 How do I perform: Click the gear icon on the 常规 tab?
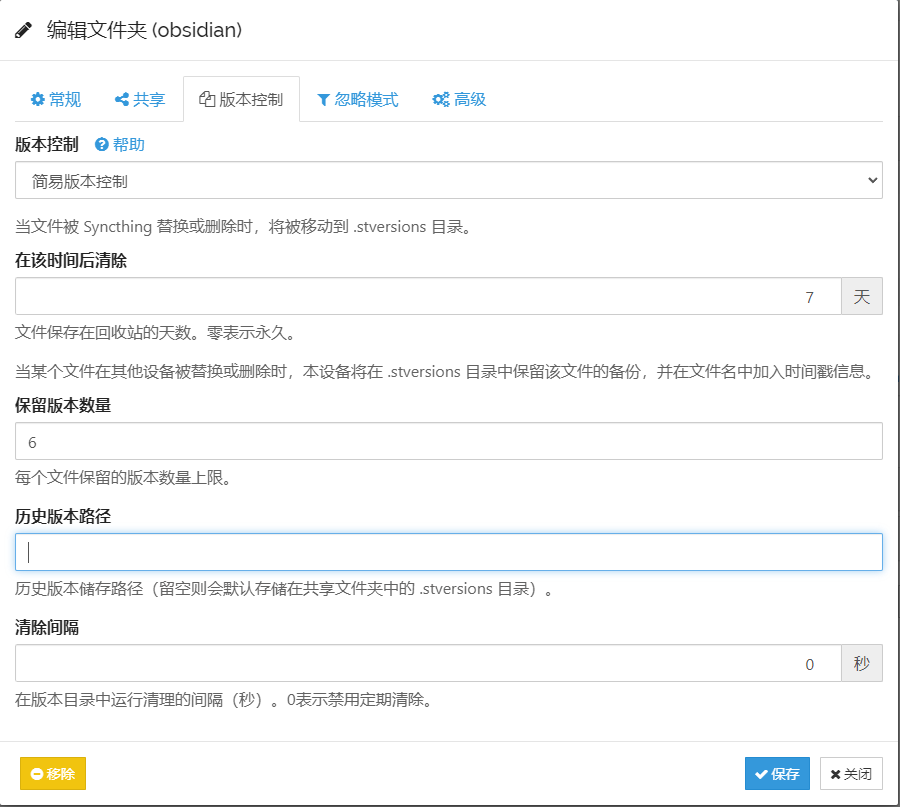(x=38, y=100)
